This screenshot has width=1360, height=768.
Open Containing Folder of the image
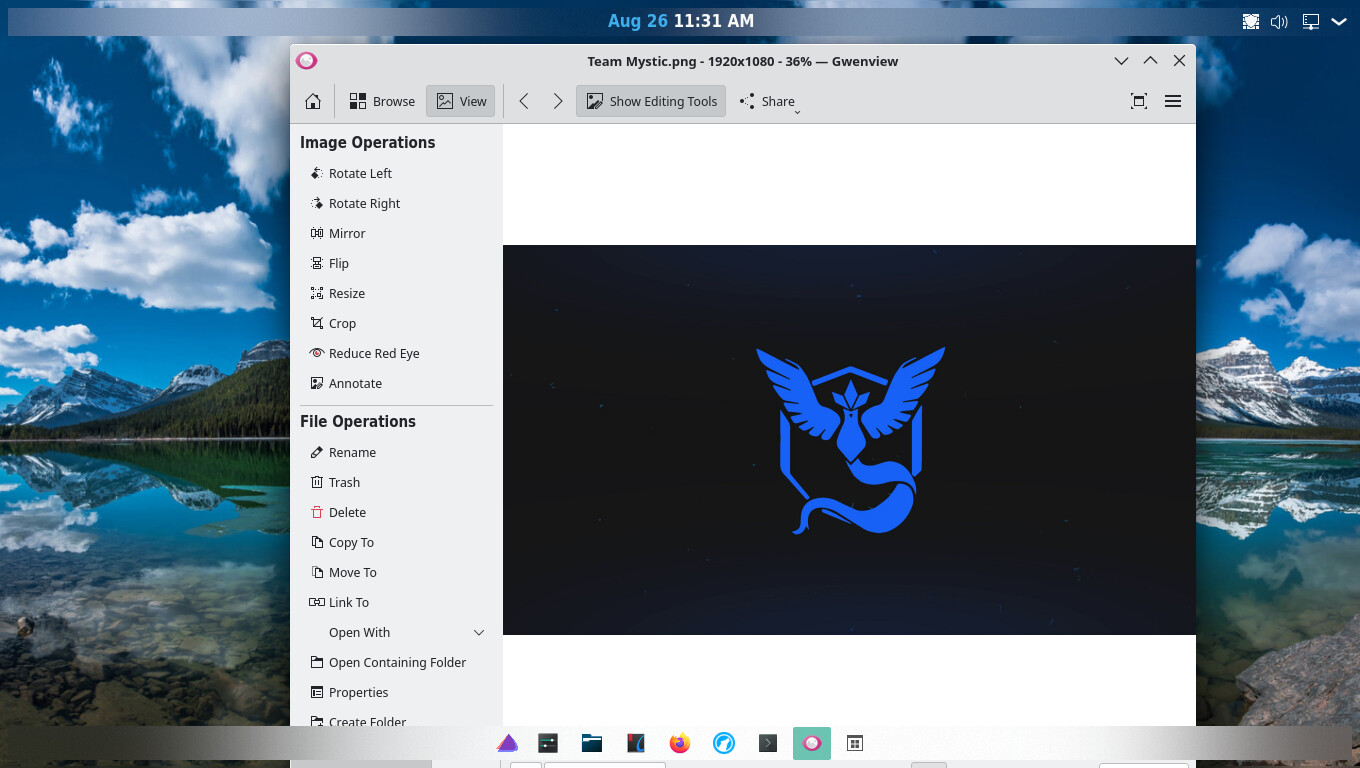[388, 662]
